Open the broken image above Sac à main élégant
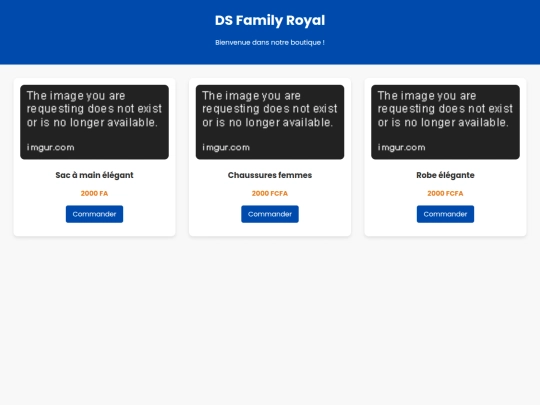Screen dimensions: 540x405 [x=94, y=122]
